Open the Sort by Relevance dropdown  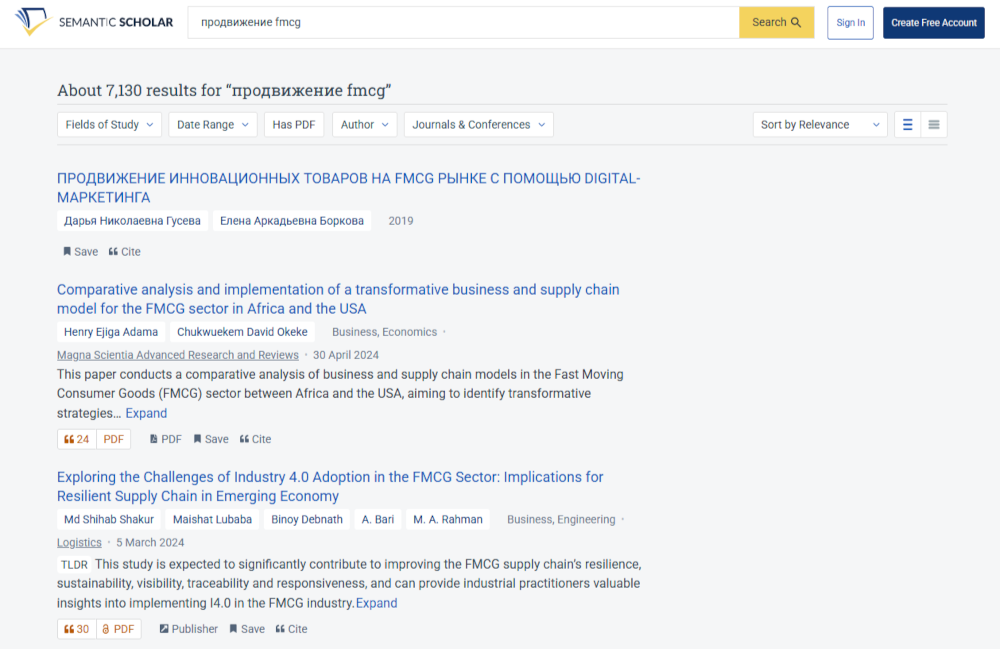820,125
